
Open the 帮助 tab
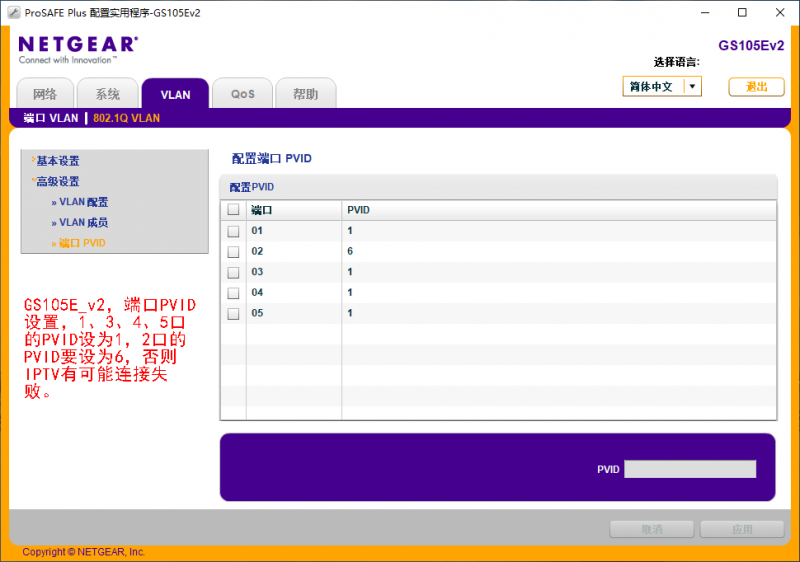pos(306,94)
